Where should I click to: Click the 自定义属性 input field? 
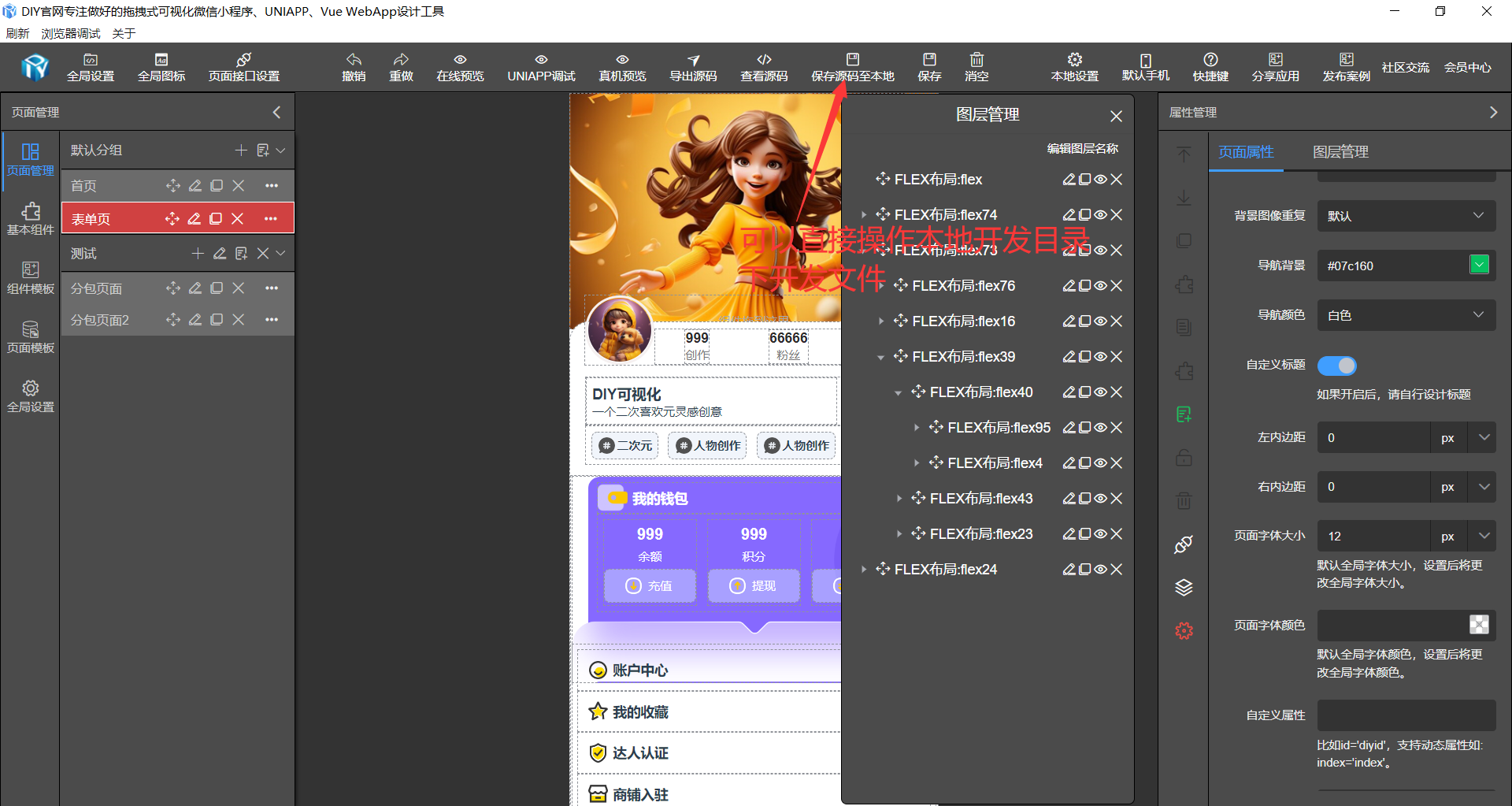pos(1406,715)
